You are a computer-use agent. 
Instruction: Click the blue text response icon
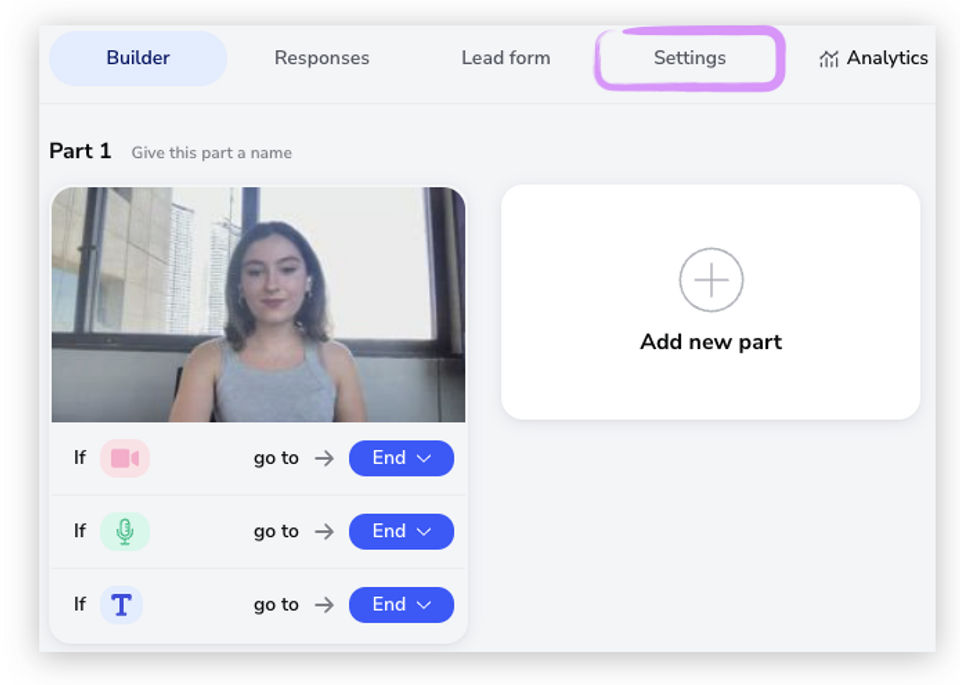tap(121, 605)
